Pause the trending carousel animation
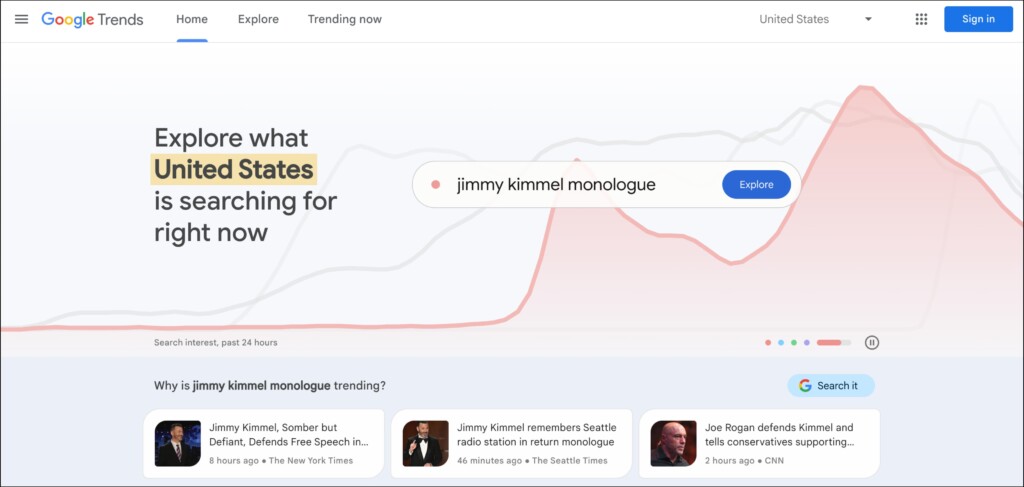 [x=872, y=342]
